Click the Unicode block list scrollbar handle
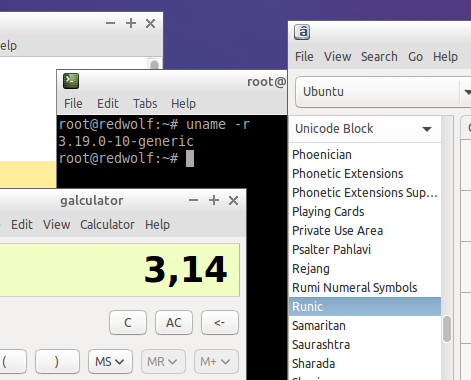This screenshot has height=380, width=471. click(447, 329)
